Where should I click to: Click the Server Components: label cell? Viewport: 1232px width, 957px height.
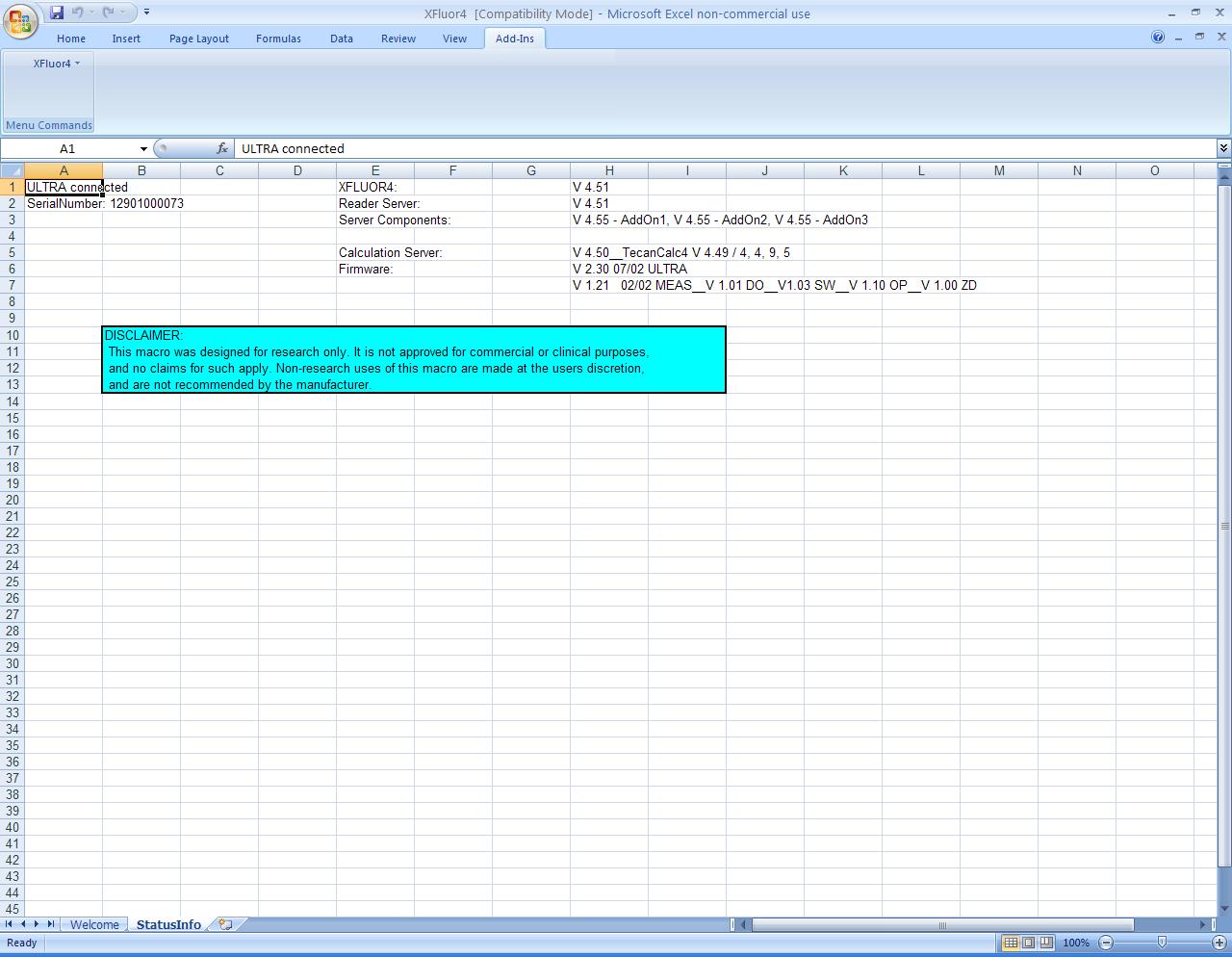click(375, 220)
